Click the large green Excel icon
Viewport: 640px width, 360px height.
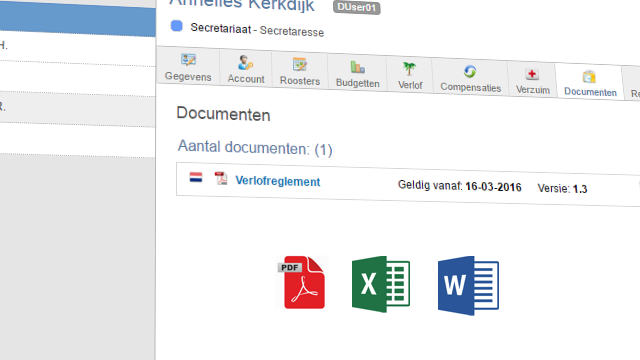(381, 284)
